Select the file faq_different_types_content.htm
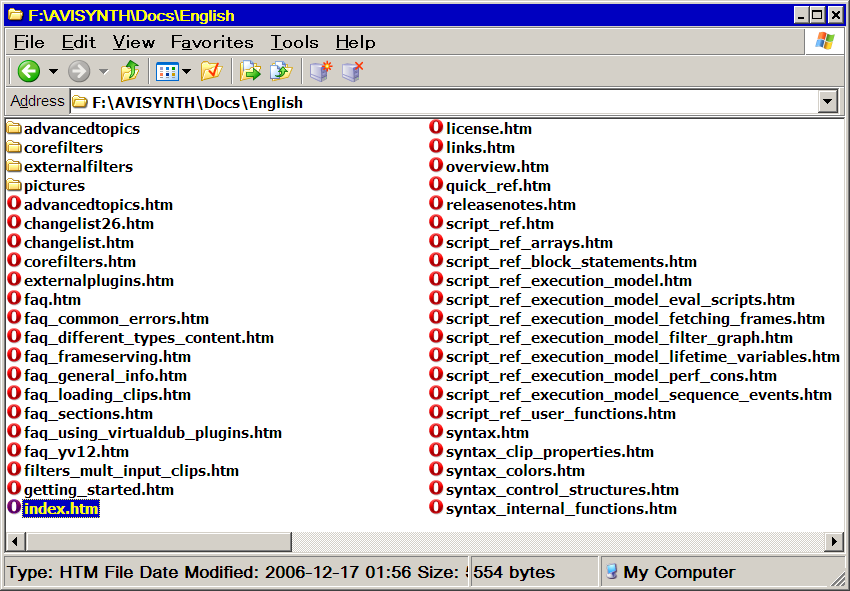Screen dimensions: 850x591 (x=149, y=337)
